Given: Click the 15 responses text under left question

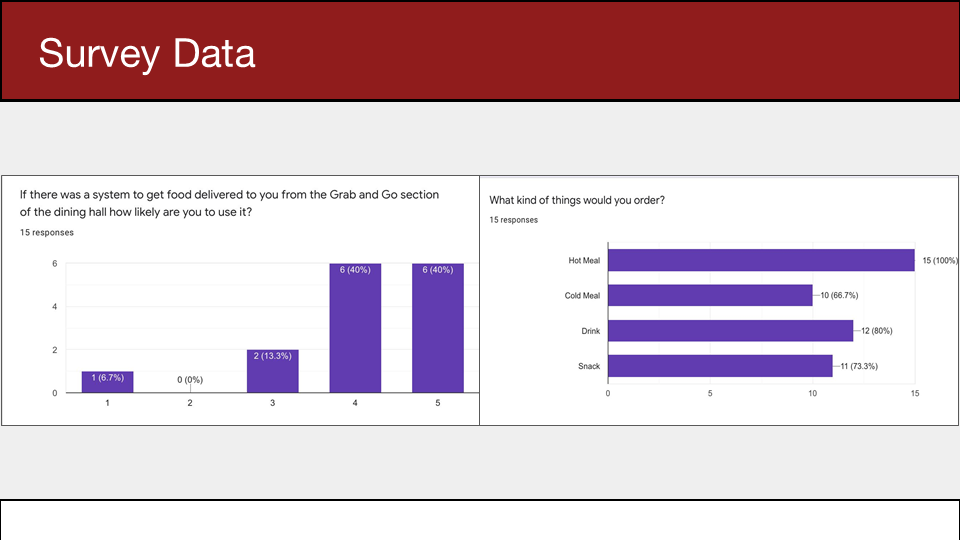Looking at the screenshot, I should (47, 233).
